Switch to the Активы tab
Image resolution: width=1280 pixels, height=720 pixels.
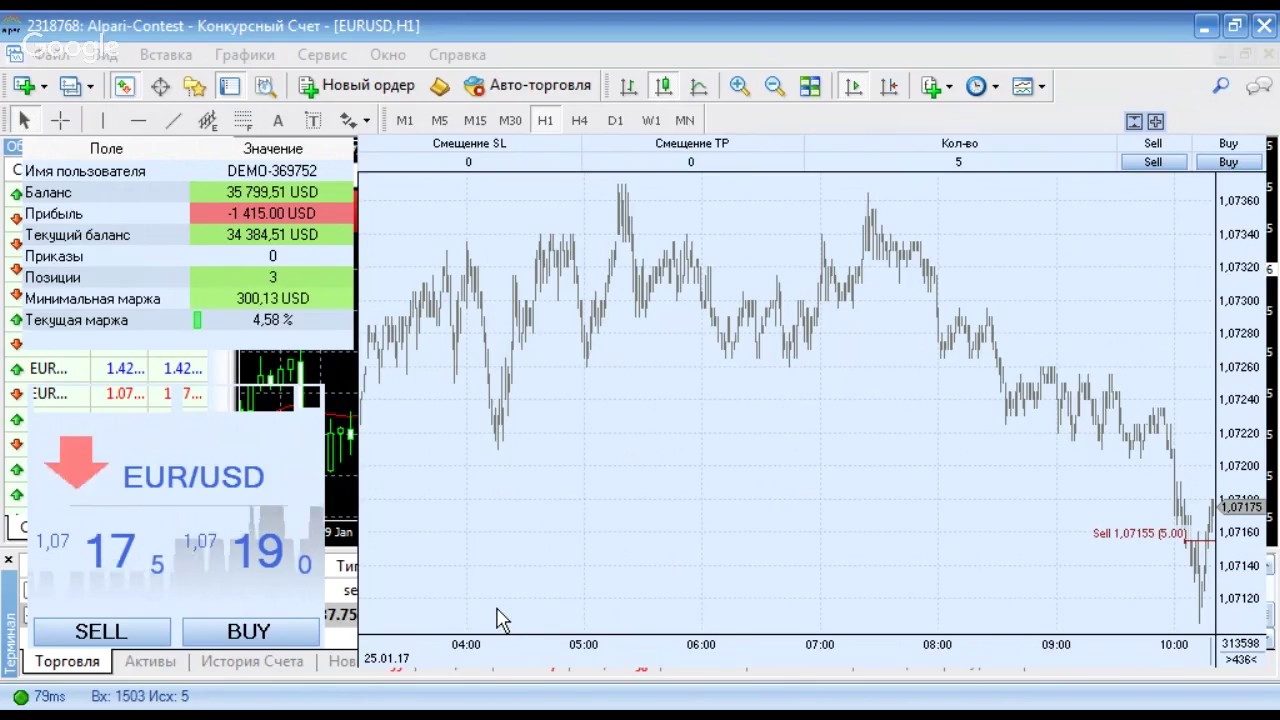150,661
